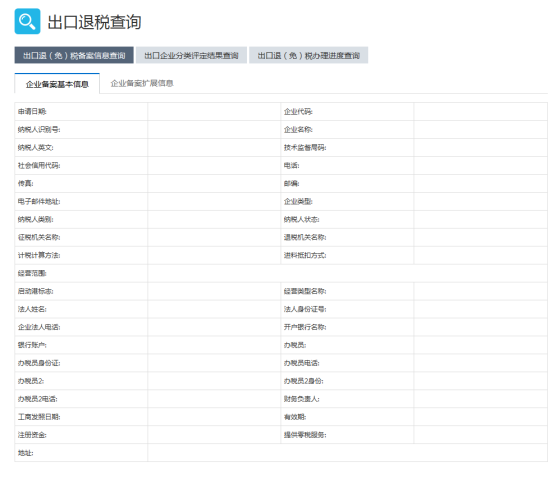Click the 申请日期 label

(x=32, y=112)
